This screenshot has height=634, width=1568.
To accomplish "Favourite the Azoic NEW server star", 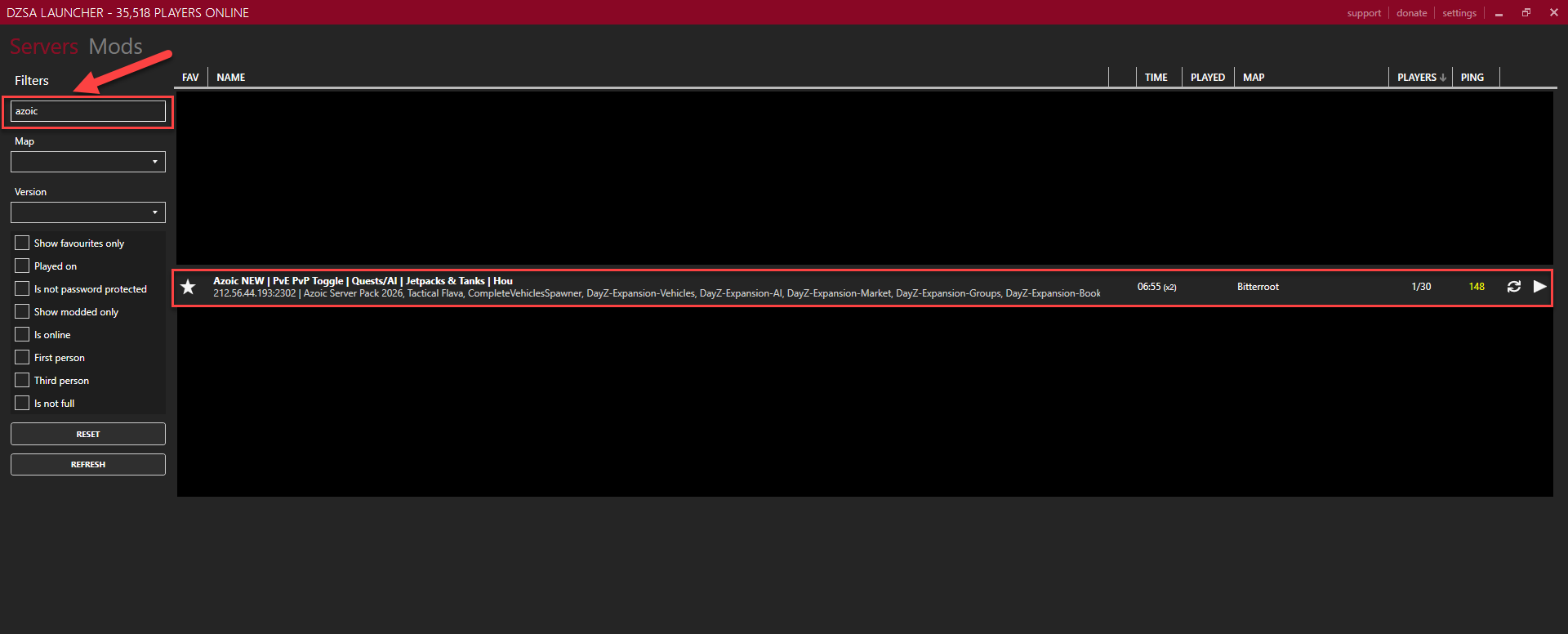I will pyautogui.click(x=189, y=287).
